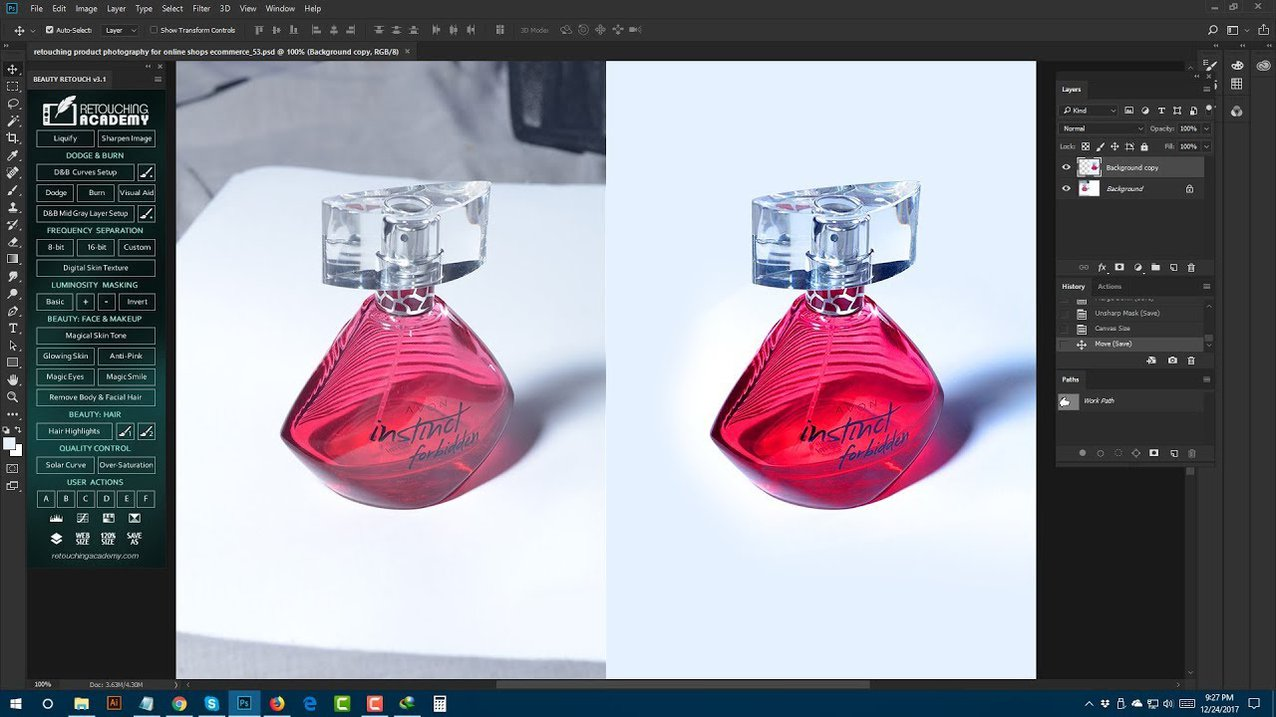Delete layer using Layers trash icon
The image size is (1276, 717).
(x=1191, y=268)
